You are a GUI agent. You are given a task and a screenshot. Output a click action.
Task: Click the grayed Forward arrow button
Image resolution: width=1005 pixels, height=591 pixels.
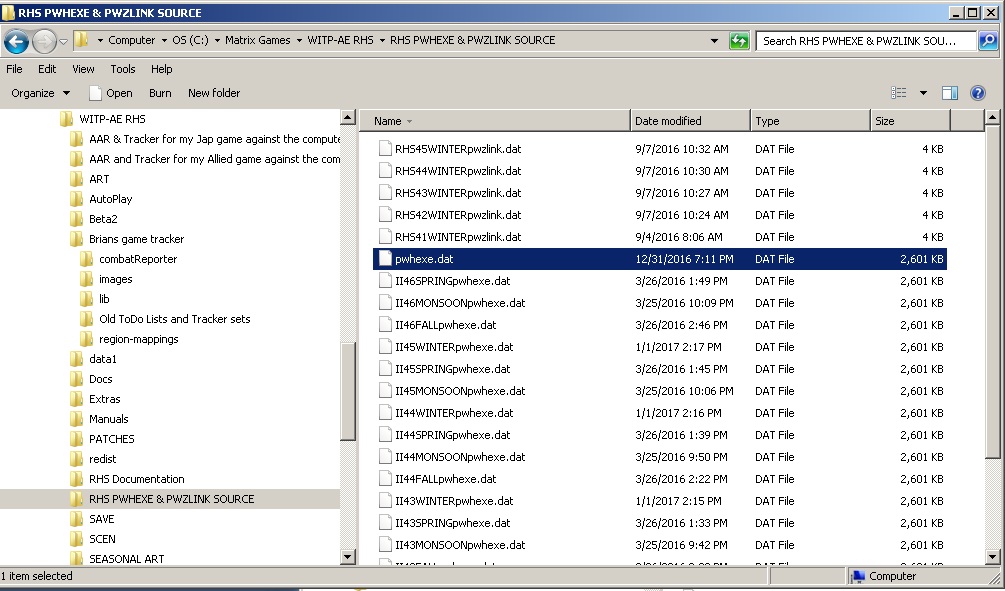[44, 42]
